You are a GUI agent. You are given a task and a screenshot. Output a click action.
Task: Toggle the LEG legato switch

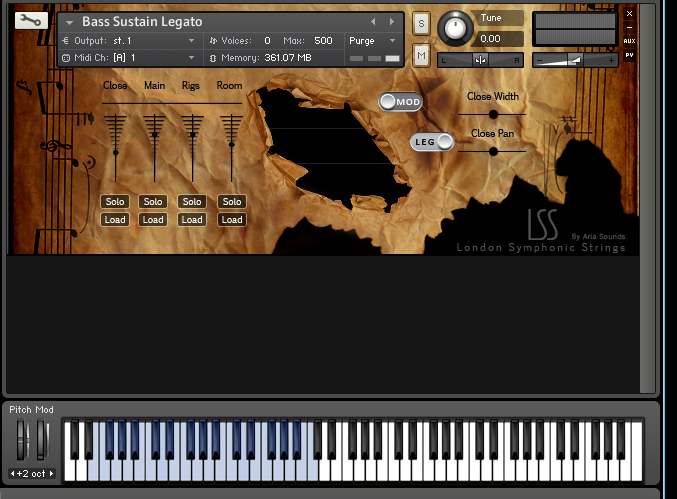click(432, 142)
